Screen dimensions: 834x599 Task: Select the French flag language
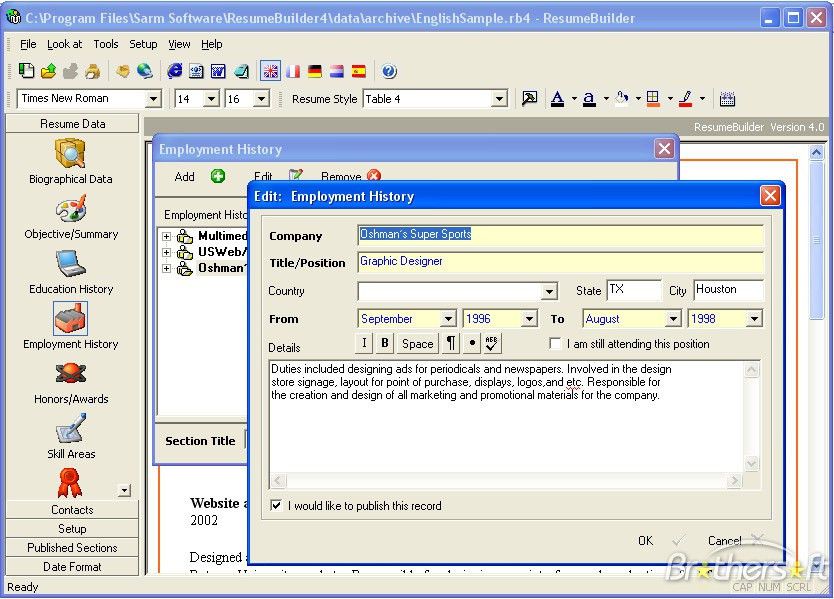pyautogui.click(x=293, y=71)
